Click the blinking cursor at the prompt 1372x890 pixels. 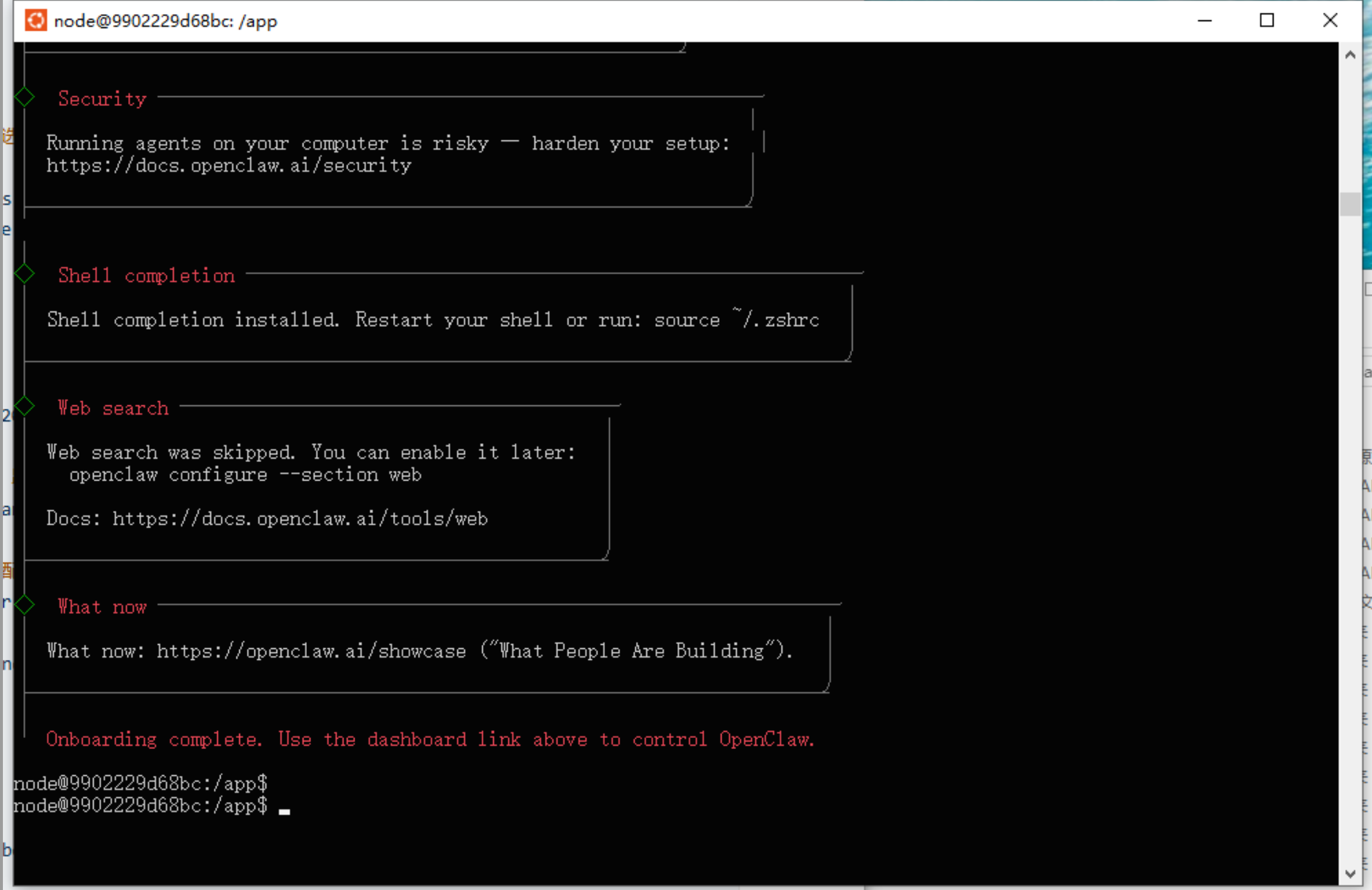click(285, 810)
